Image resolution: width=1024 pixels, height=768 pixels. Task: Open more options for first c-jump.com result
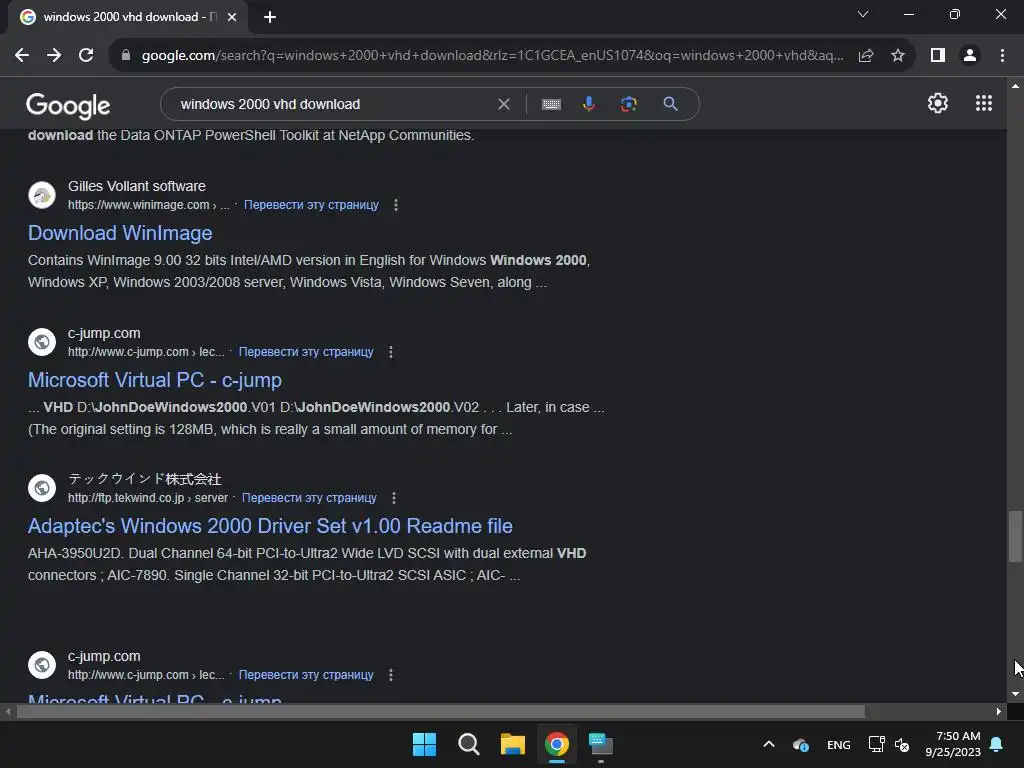pyautogui.click(x=391, y=352)
